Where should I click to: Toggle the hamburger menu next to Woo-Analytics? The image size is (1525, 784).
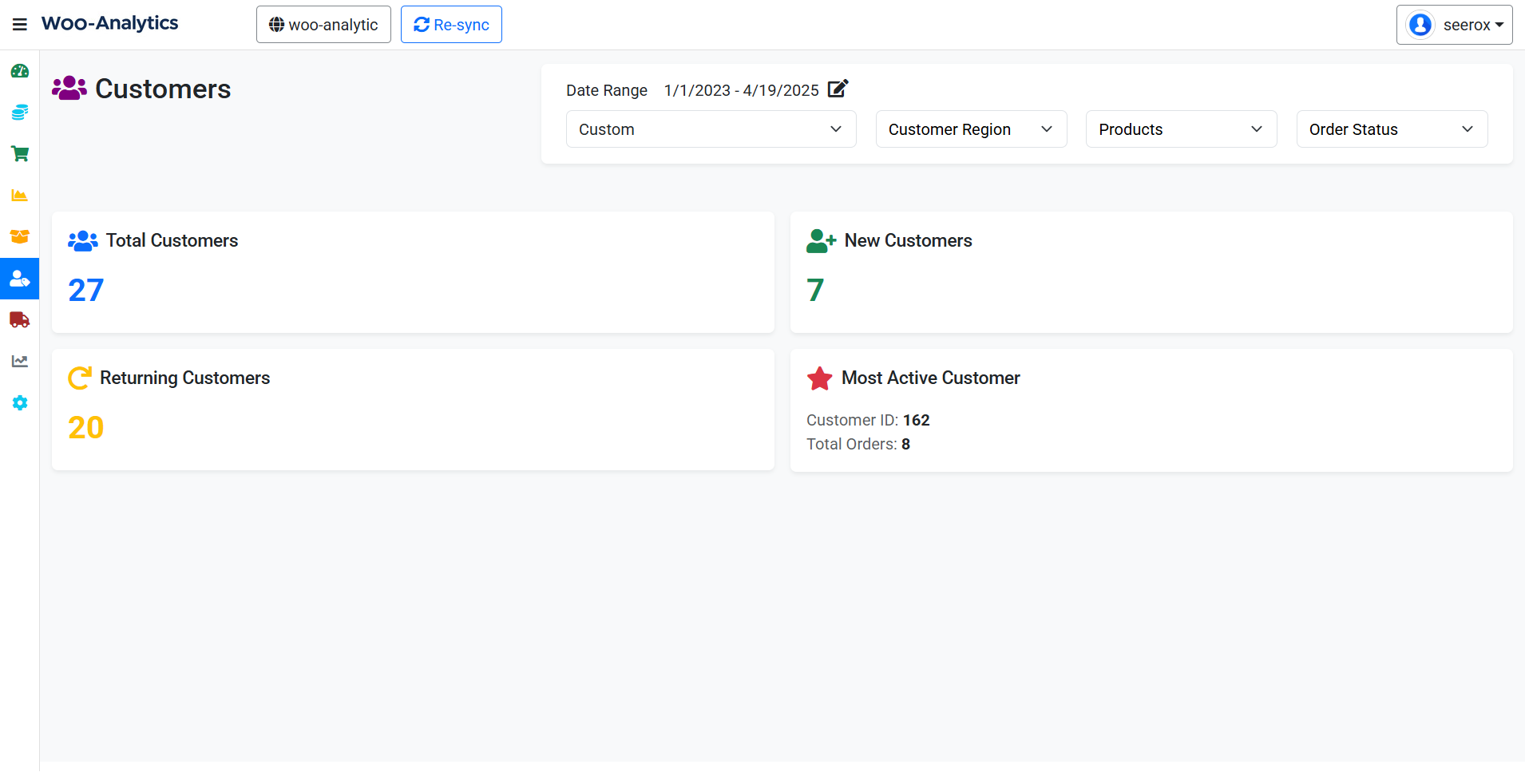19,23
